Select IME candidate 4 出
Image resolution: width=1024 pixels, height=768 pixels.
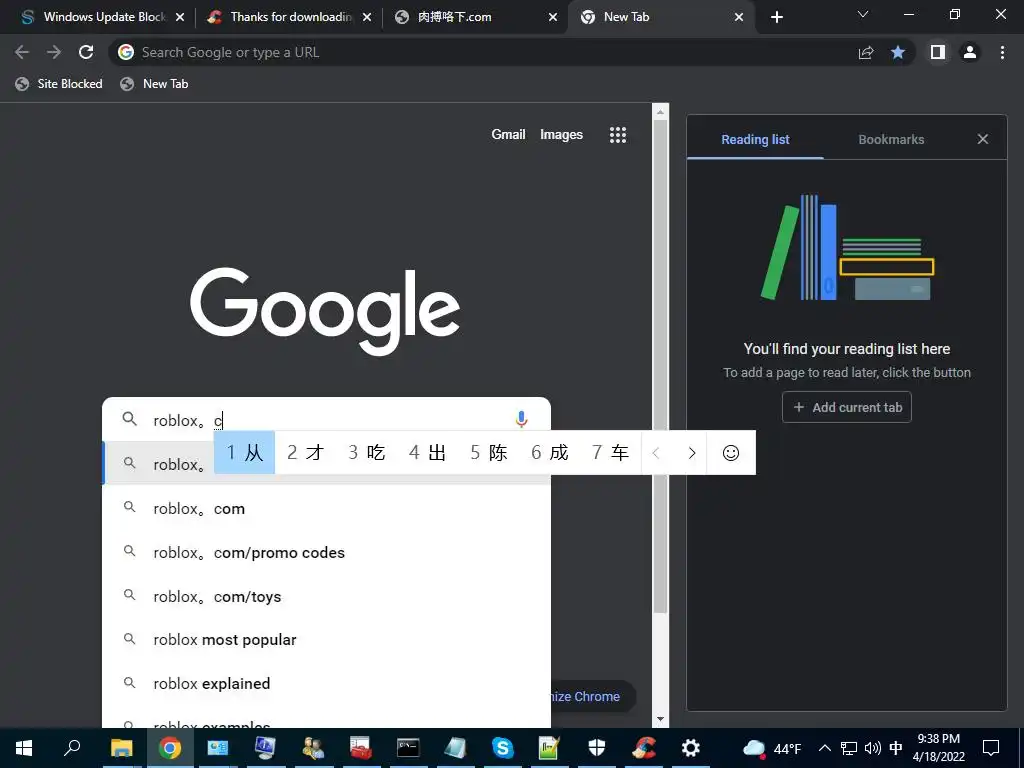tap(427, 453)
